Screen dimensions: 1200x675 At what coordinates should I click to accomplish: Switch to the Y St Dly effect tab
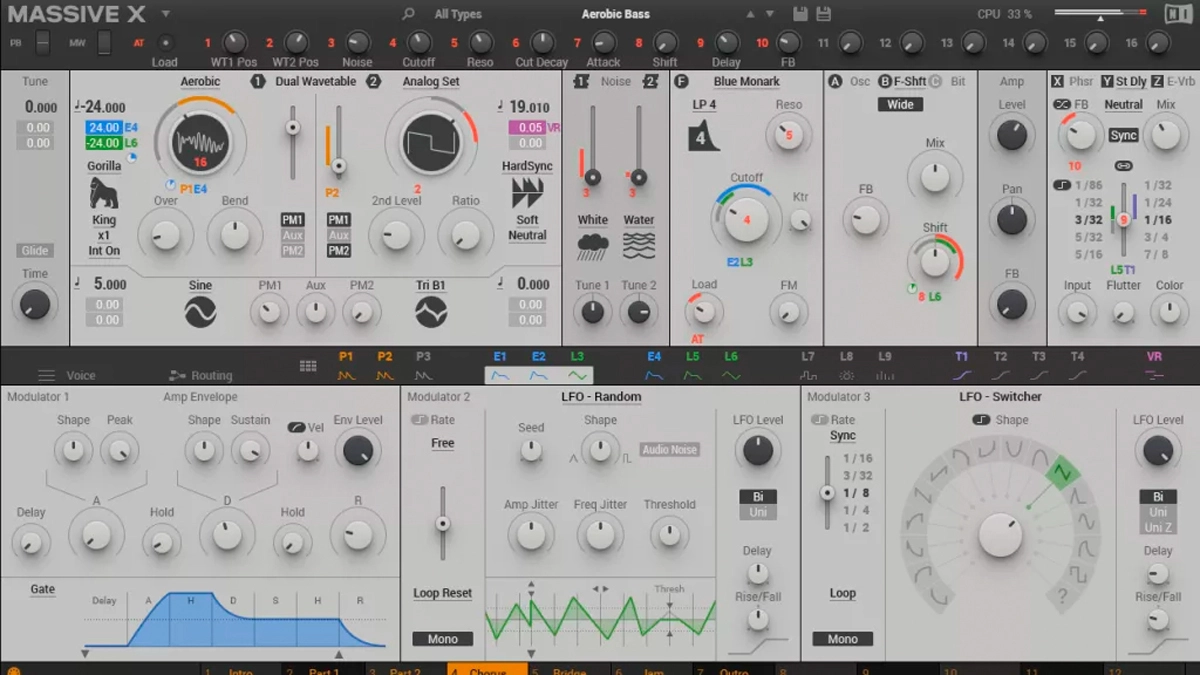pos(1123,82)
